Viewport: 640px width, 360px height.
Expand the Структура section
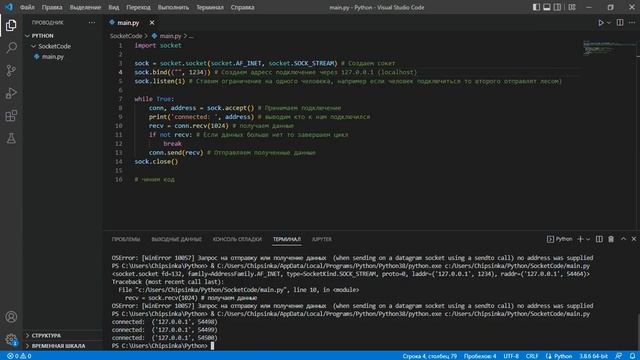(x=46, y=336)
